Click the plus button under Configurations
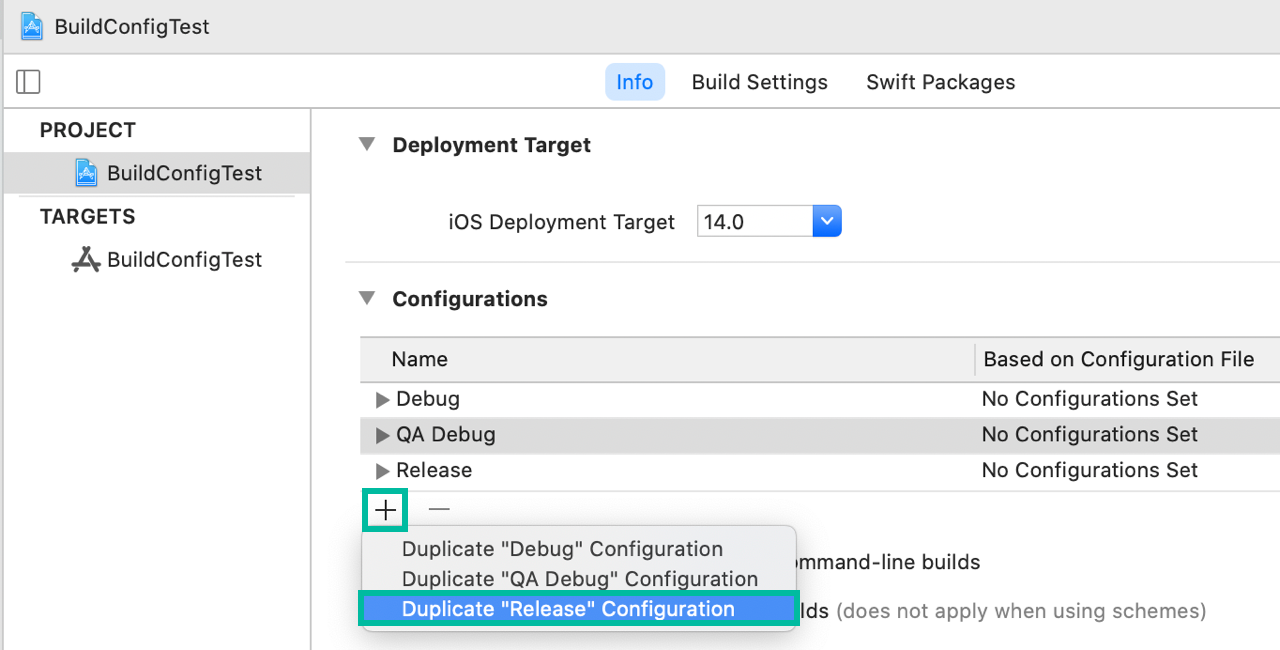The image size is (1280, 650). tap(385, 510)
